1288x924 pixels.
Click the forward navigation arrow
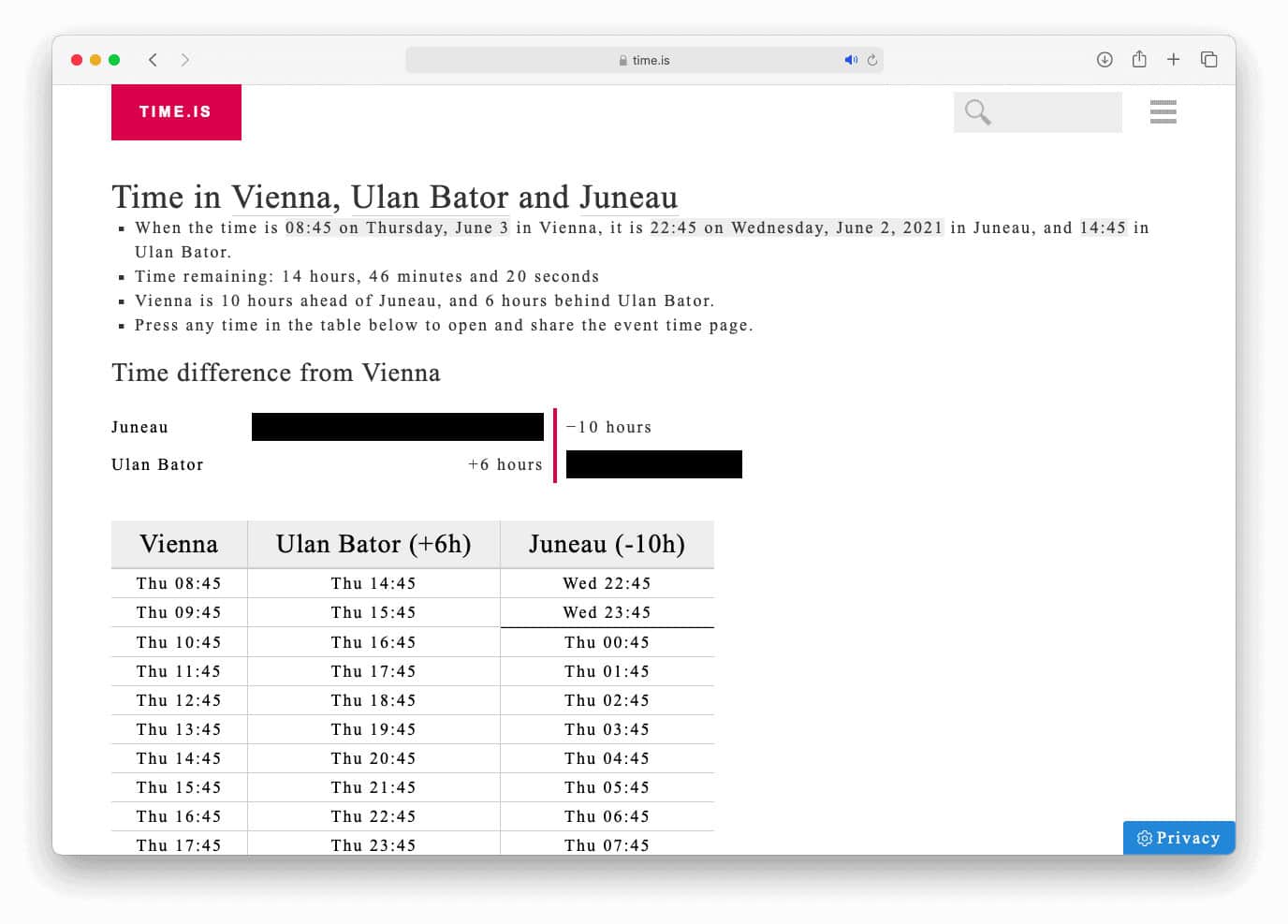(x=185, y=59)
